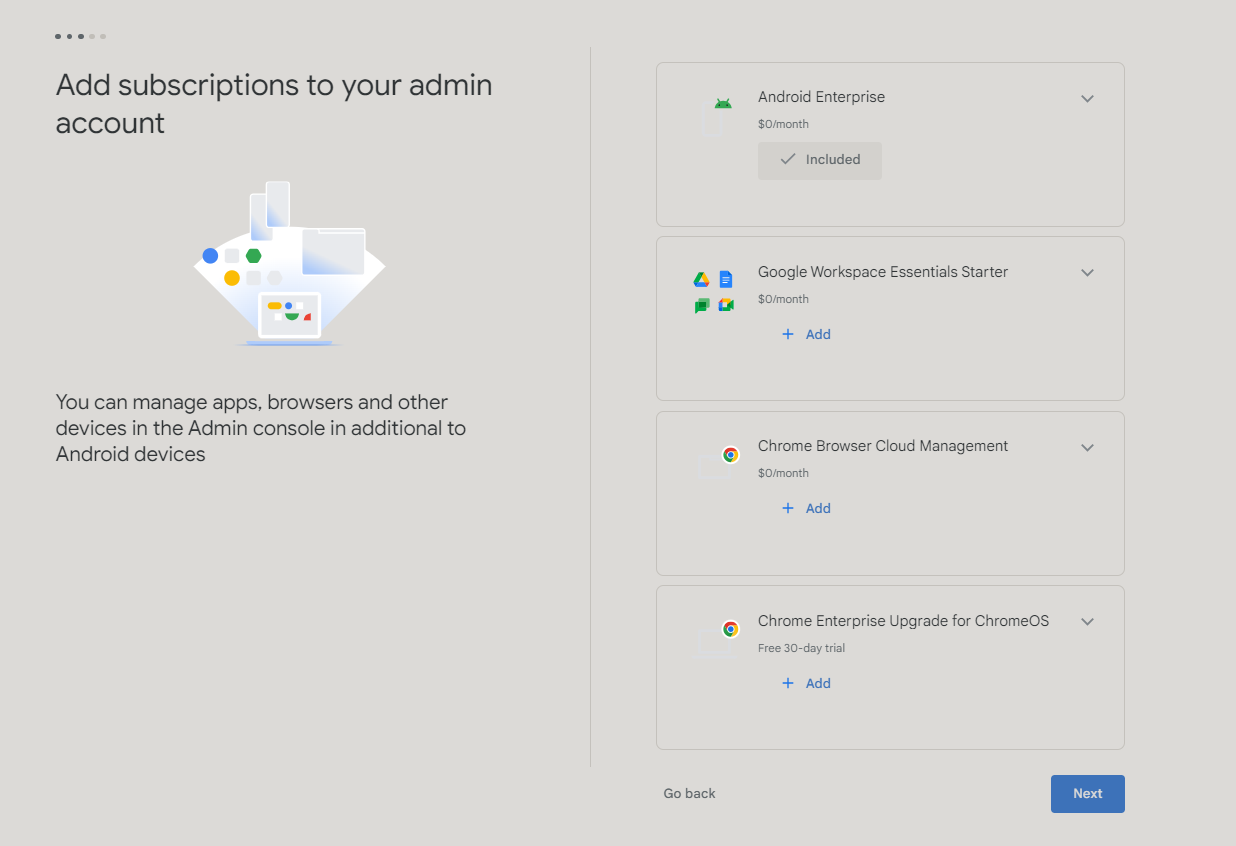Click the Included button for Android Enterprise
The height and width of the screenshot is (846, 1236).
pyautogui.click(x=820, y=160)
